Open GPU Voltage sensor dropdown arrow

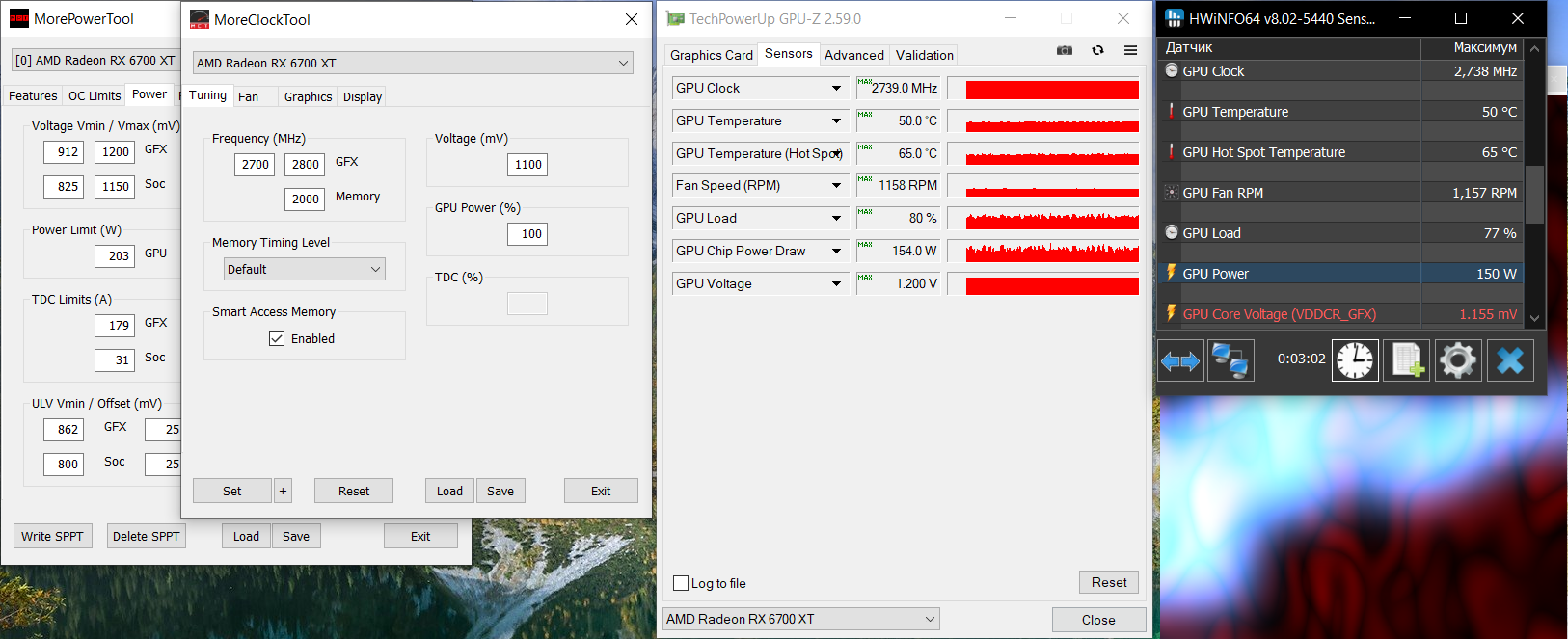[x=836, y=283]
